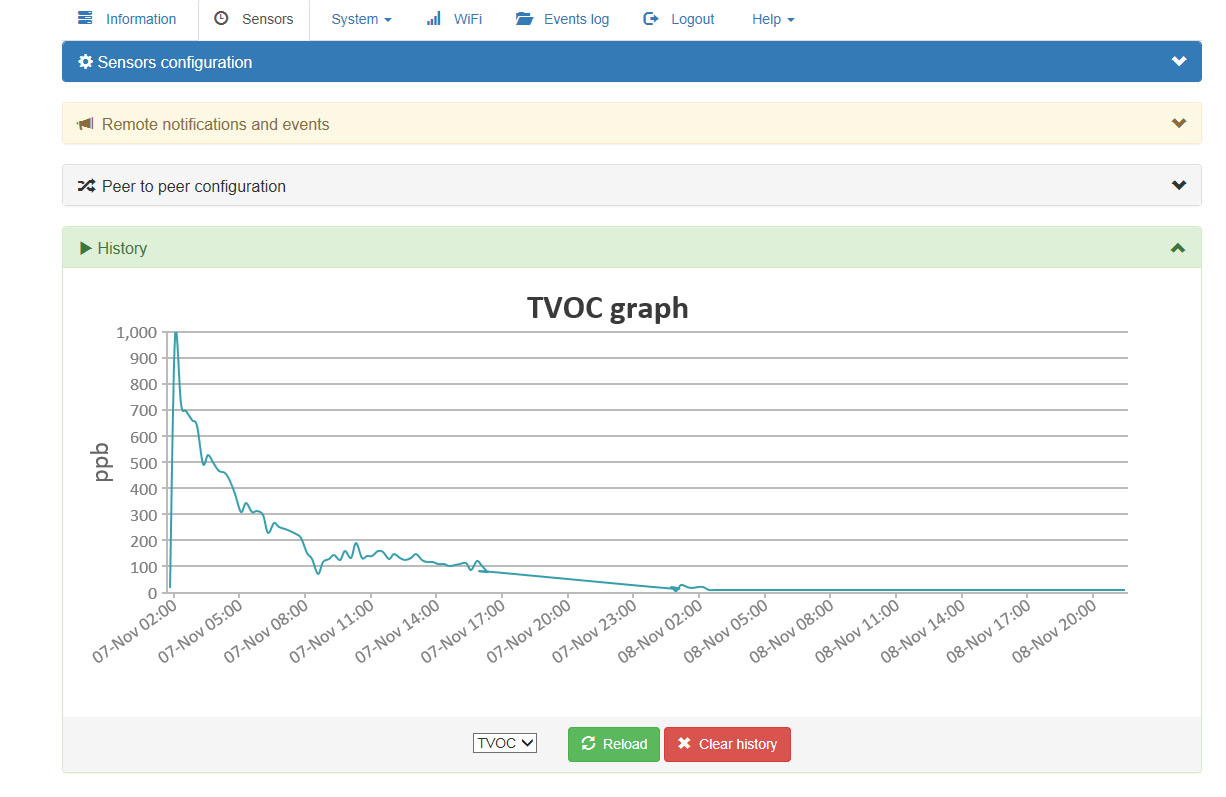Open the System dropdown menu
Screen dimensions: 1226x797
pos(361,19)
